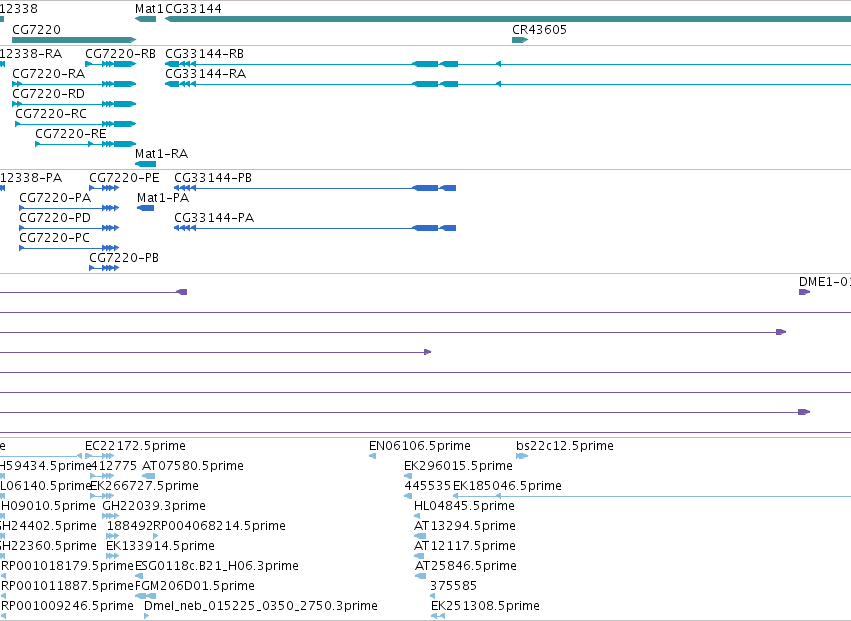Click the teal CG33144 gene span bar

[x=508, y=19]
